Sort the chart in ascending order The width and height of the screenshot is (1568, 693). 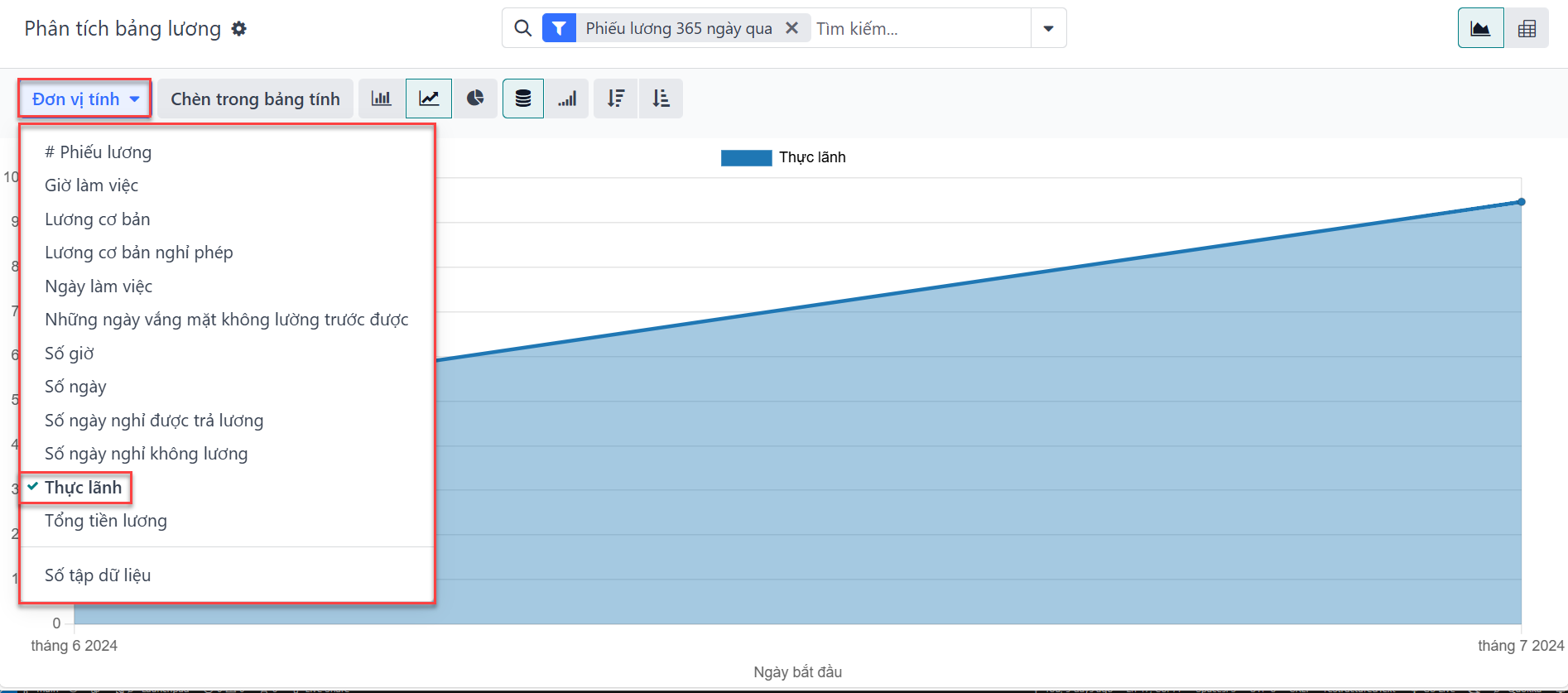[x=661, y=99]
